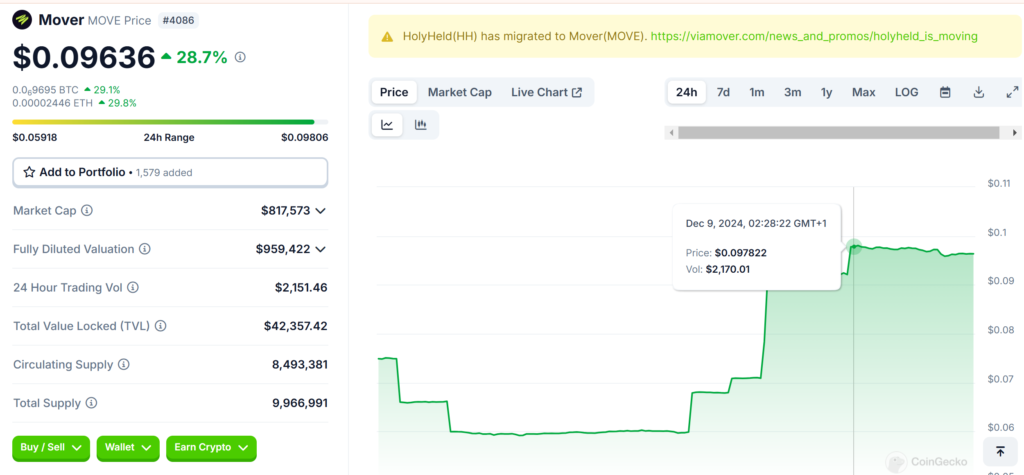Click the line chart view icon
The width and height of the screenshot is (1024, 475).
tap(387, 125)
